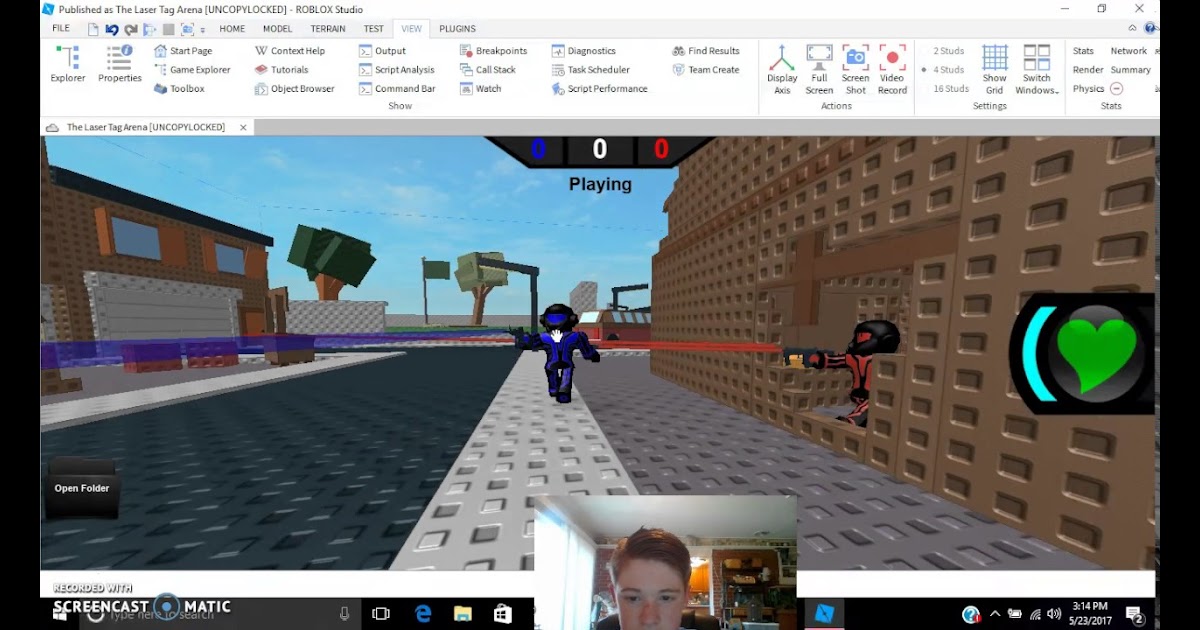Image resolution: width=1200 pixels, height=630 pixels.
Task: Enter Full Screen view
Action: 819,70
